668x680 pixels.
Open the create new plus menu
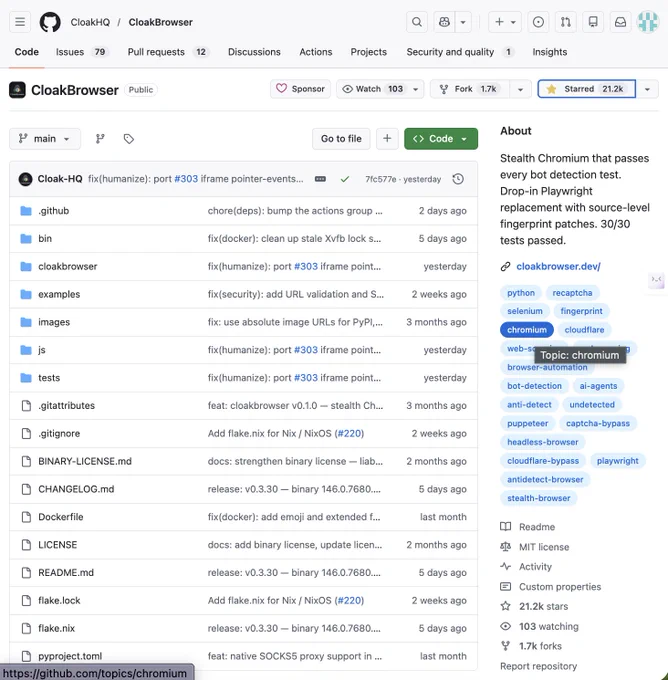pyautogui.click(x=505, y=22)
